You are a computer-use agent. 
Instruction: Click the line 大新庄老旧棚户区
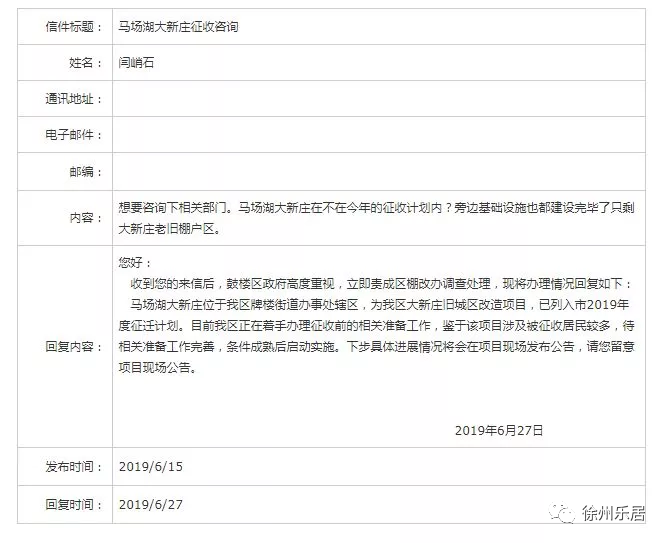[169, 229]
